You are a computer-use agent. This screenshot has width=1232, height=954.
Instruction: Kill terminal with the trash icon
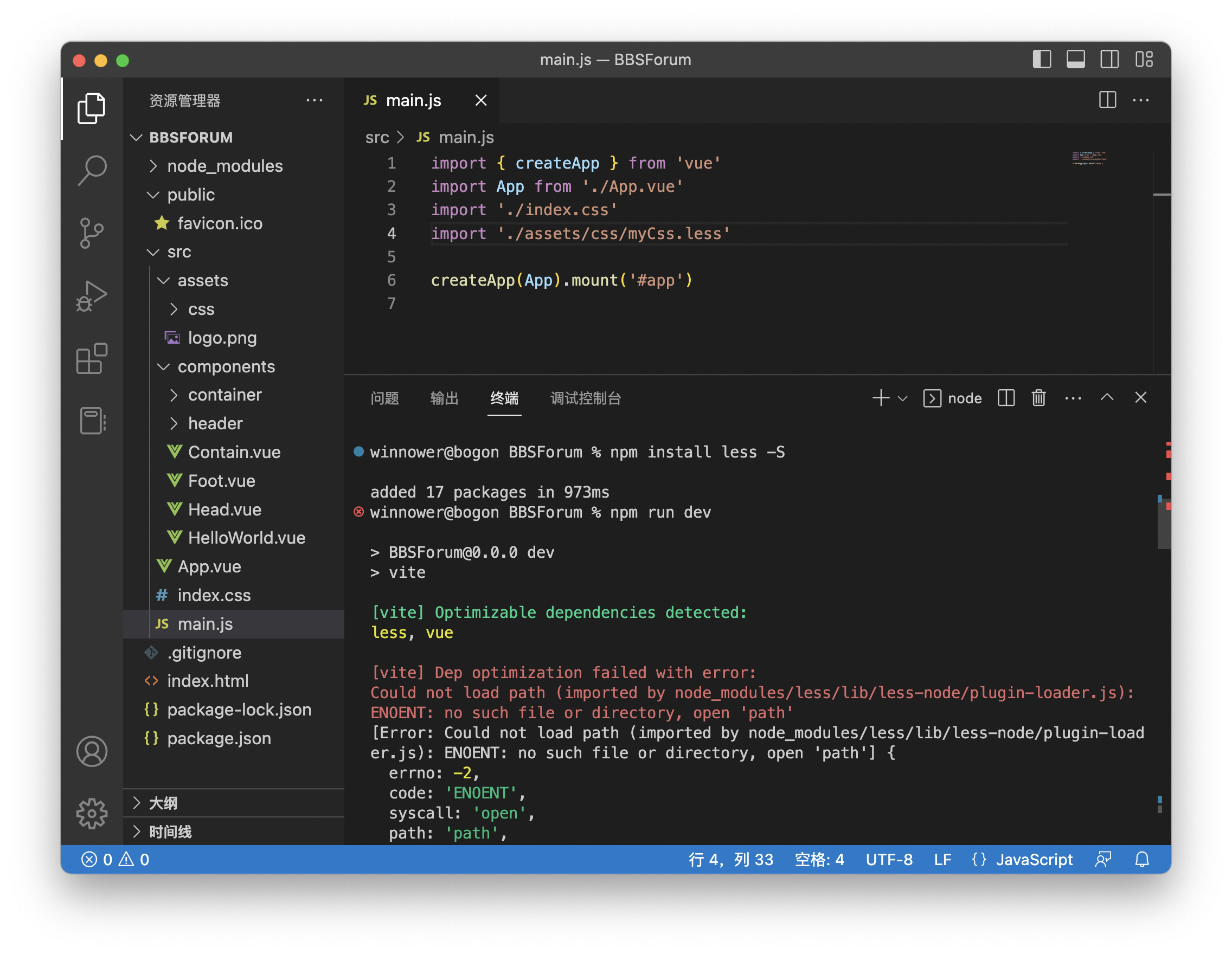coord(1038,398)
